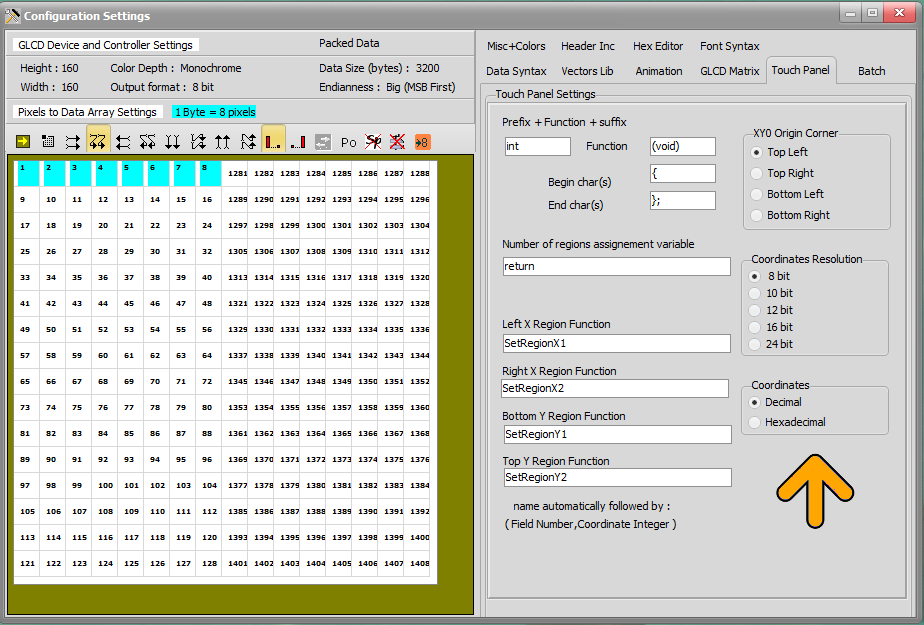
Task: Select the downward parallel arrows scan icon
Action: click(173, 141)
